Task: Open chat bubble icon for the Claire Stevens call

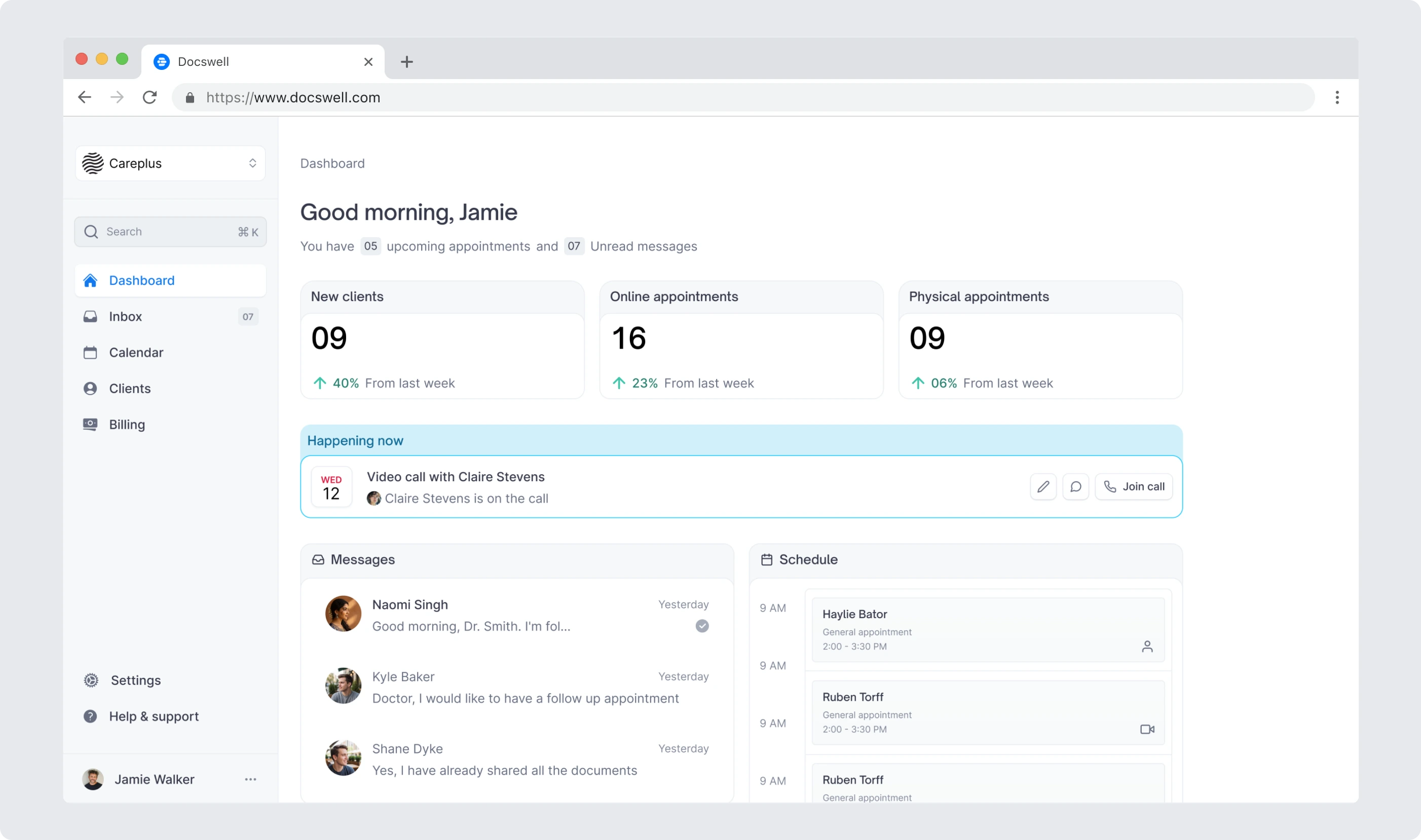Action: click(1076, 487)
